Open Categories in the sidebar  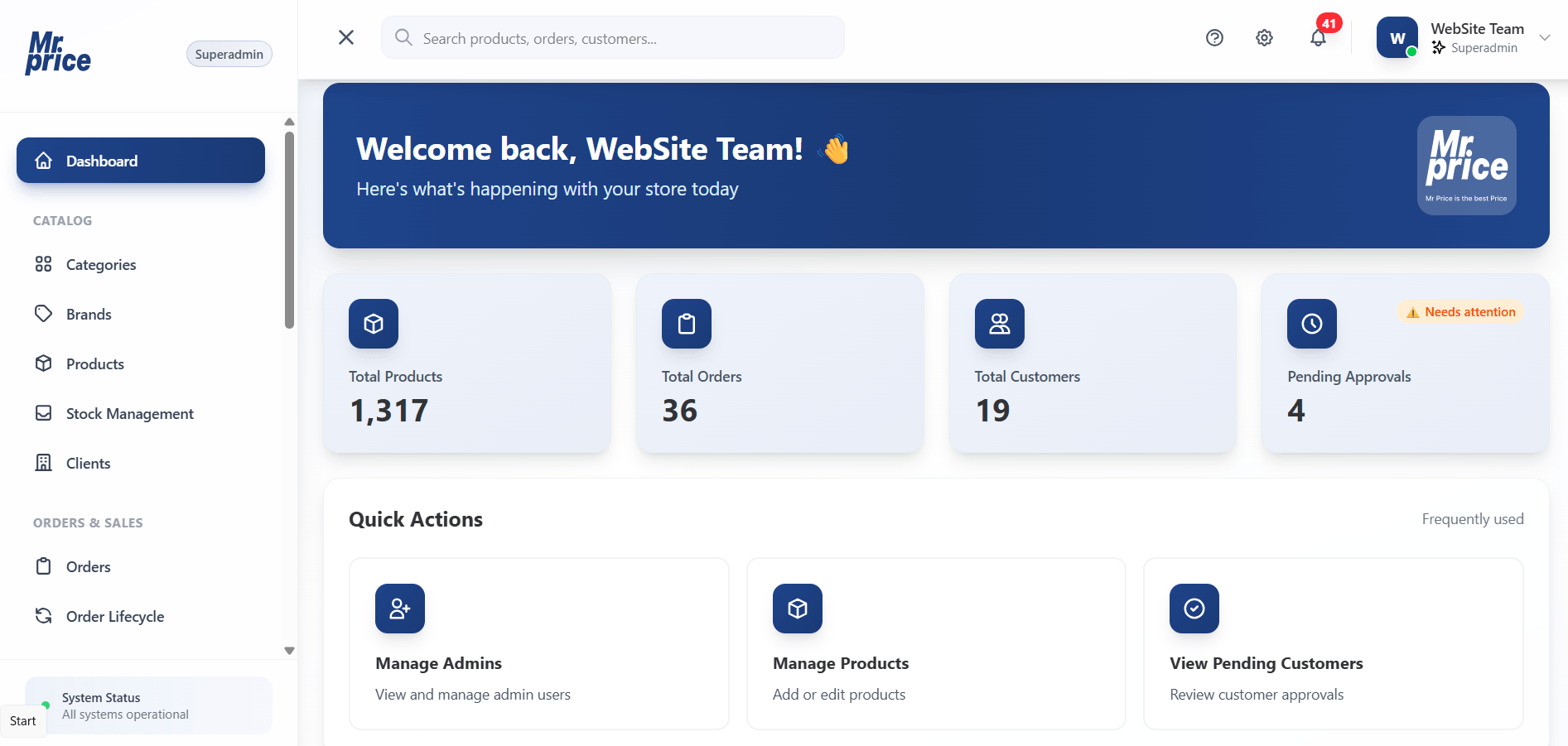point(141,265)
